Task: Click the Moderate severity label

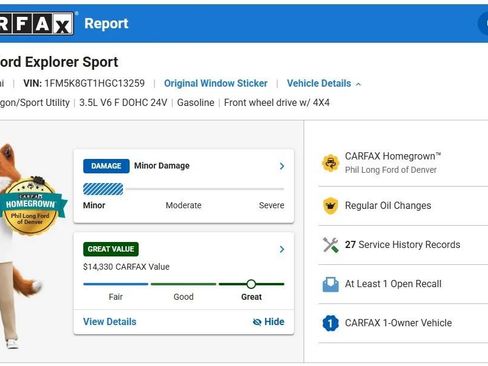Action: [x=183, y=205]
